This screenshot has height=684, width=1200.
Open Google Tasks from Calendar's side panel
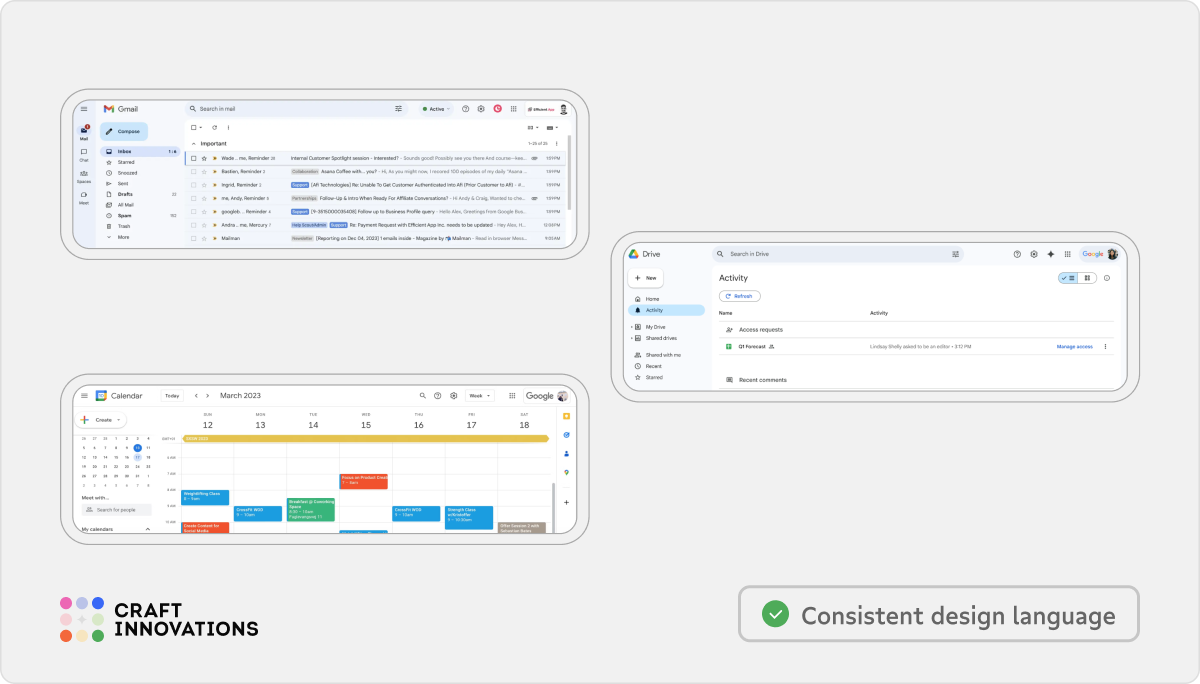click(x=567, y=434)
